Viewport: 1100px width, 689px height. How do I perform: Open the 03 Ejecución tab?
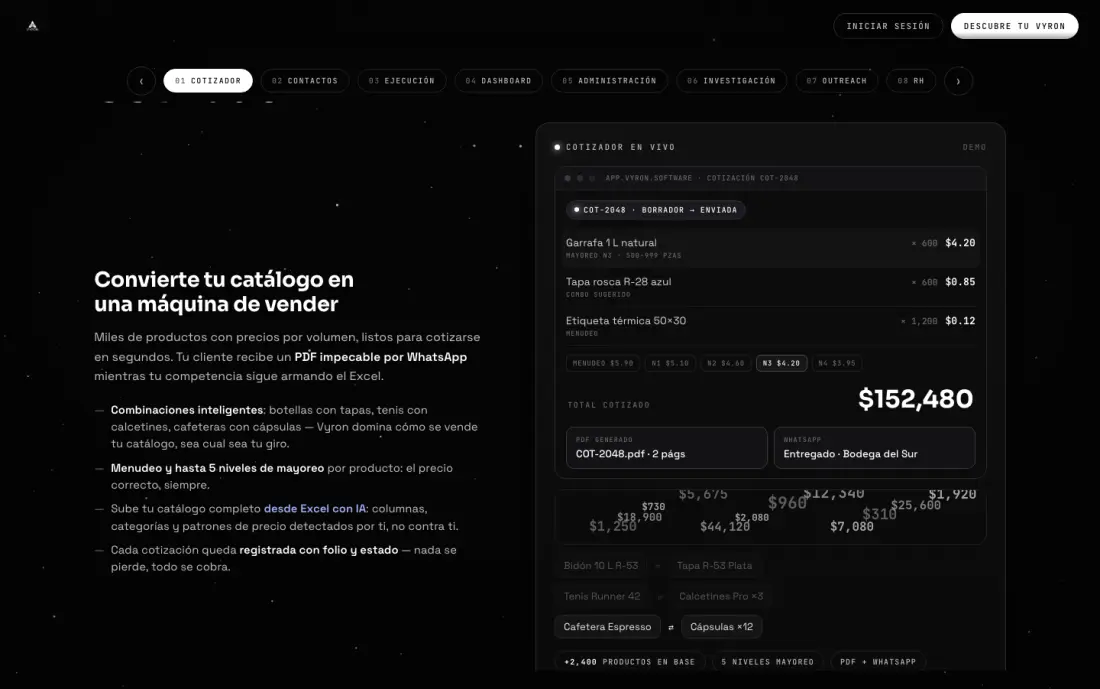click(x=401, y=81)
